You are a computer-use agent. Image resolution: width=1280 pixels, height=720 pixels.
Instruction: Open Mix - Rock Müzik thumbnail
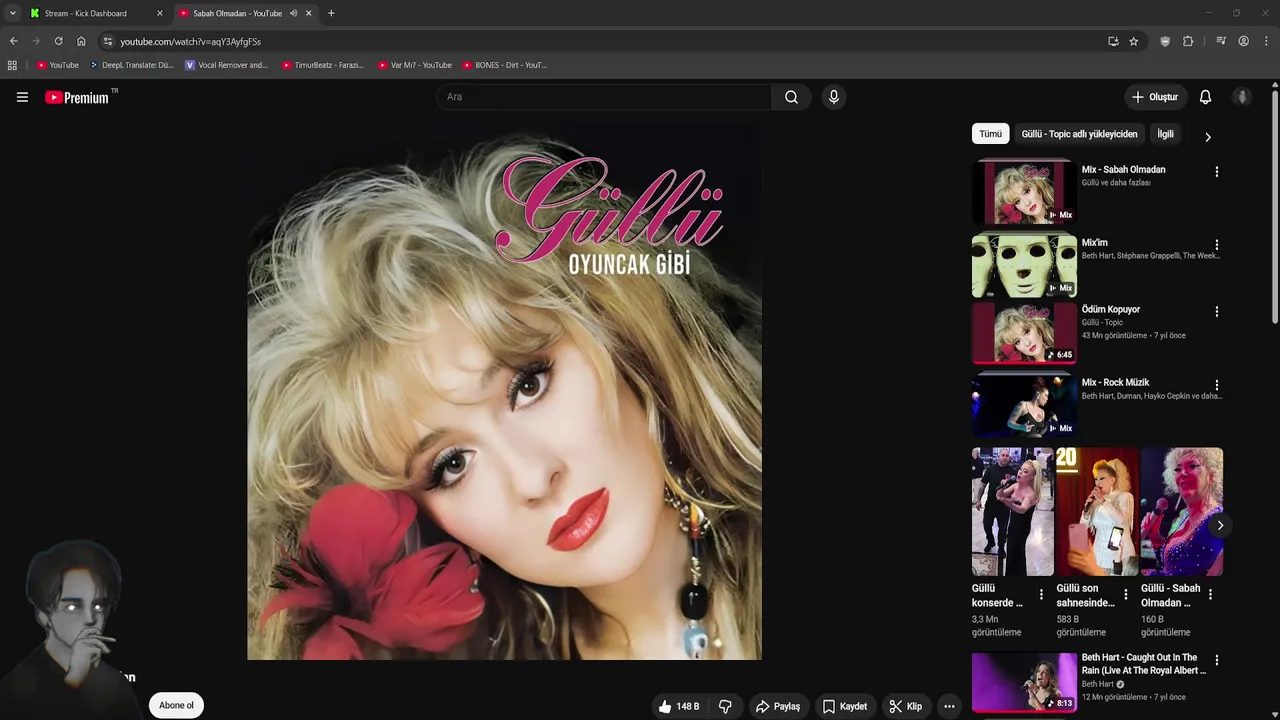pyautogui.click(x=1024, y=405)
